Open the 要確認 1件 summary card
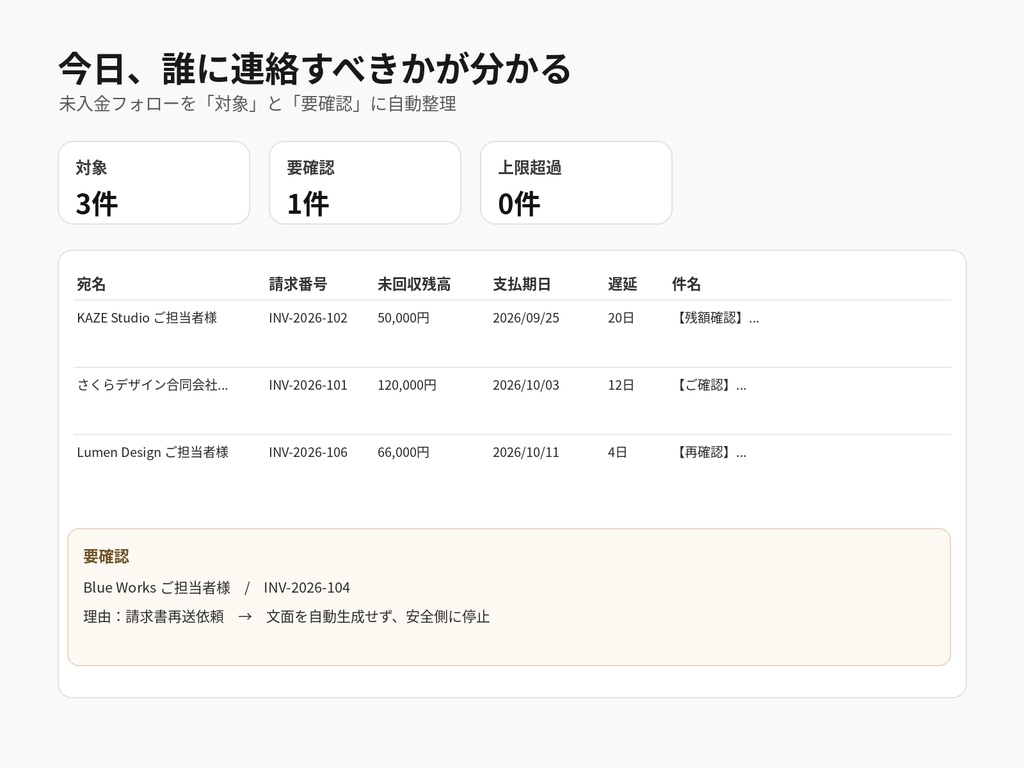 tap(365, 183)
